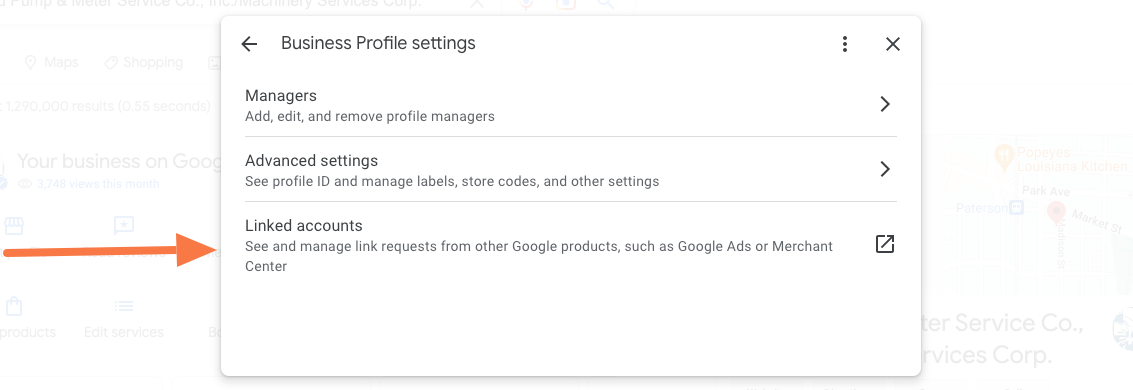Switch to the Shopping search tab
The image size is (1133, 390).
[144, 63]
